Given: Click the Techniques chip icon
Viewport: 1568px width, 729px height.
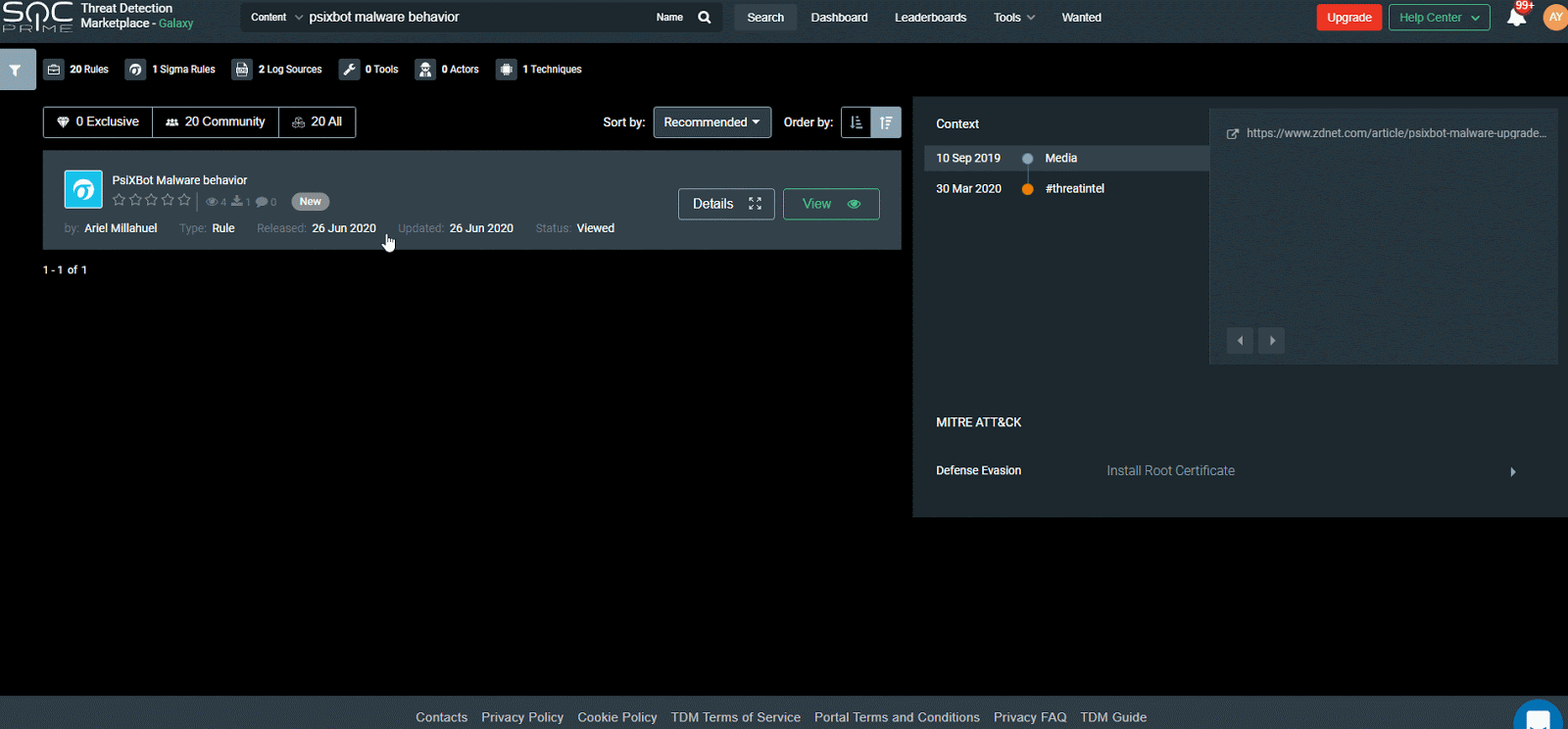Looking at the screenshot, I should pos(506,70).
